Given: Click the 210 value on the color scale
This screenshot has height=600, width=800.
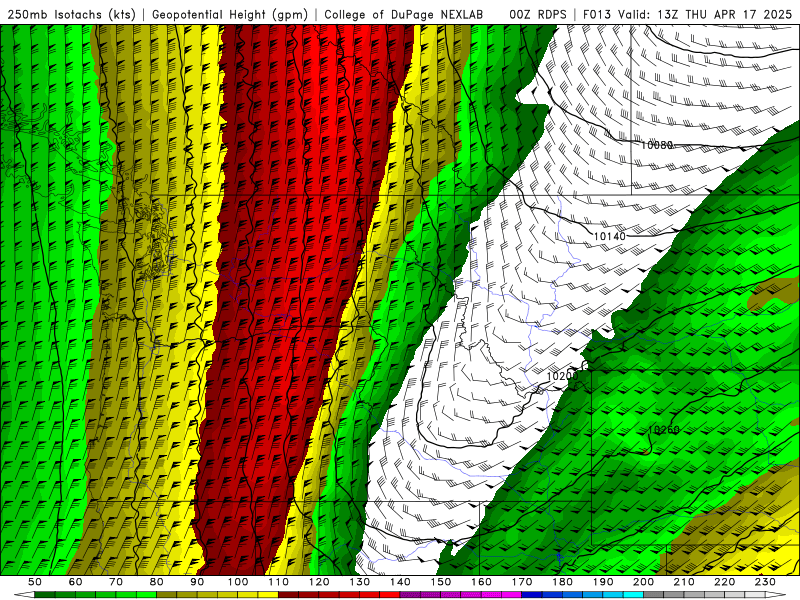Looking at the screenshot, I should coord(685,582).
